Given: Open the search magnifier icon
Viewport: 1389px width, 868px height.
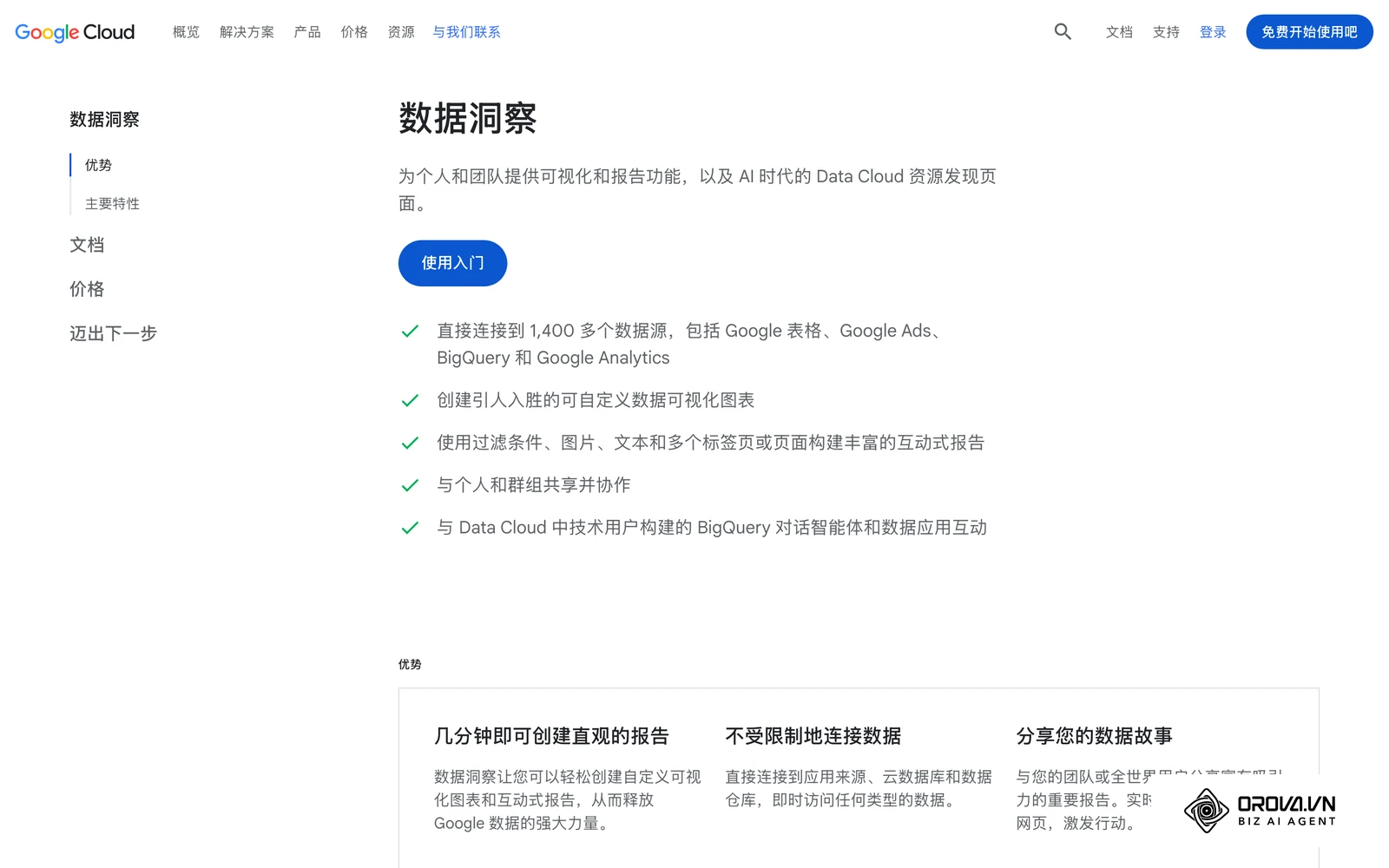Looking at the screenshot, I should (1063, 32).
